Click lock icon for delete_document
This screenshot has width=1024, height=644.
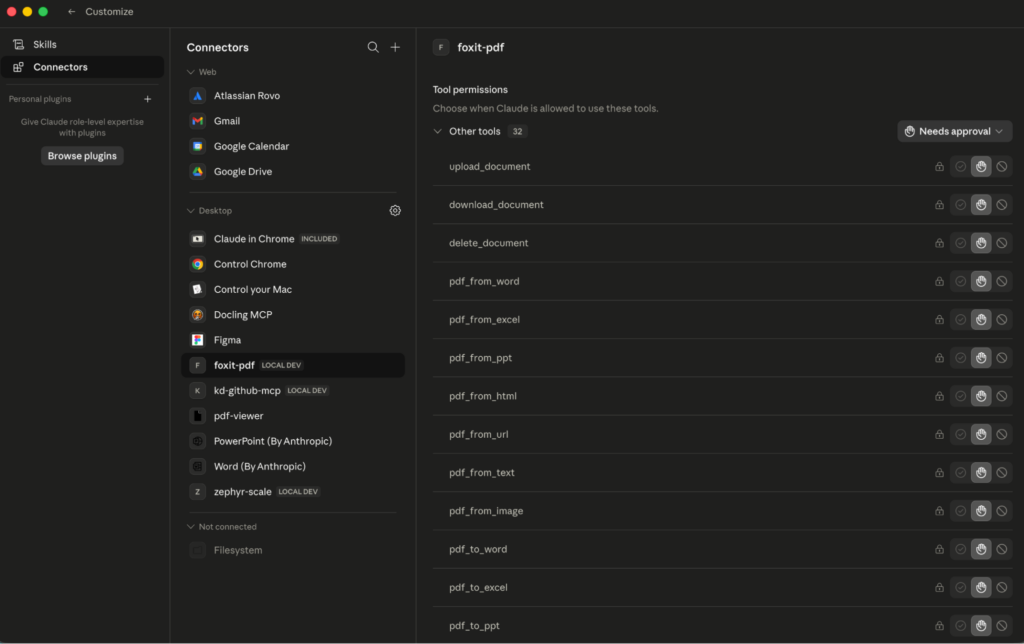click(x=939, y=243)
